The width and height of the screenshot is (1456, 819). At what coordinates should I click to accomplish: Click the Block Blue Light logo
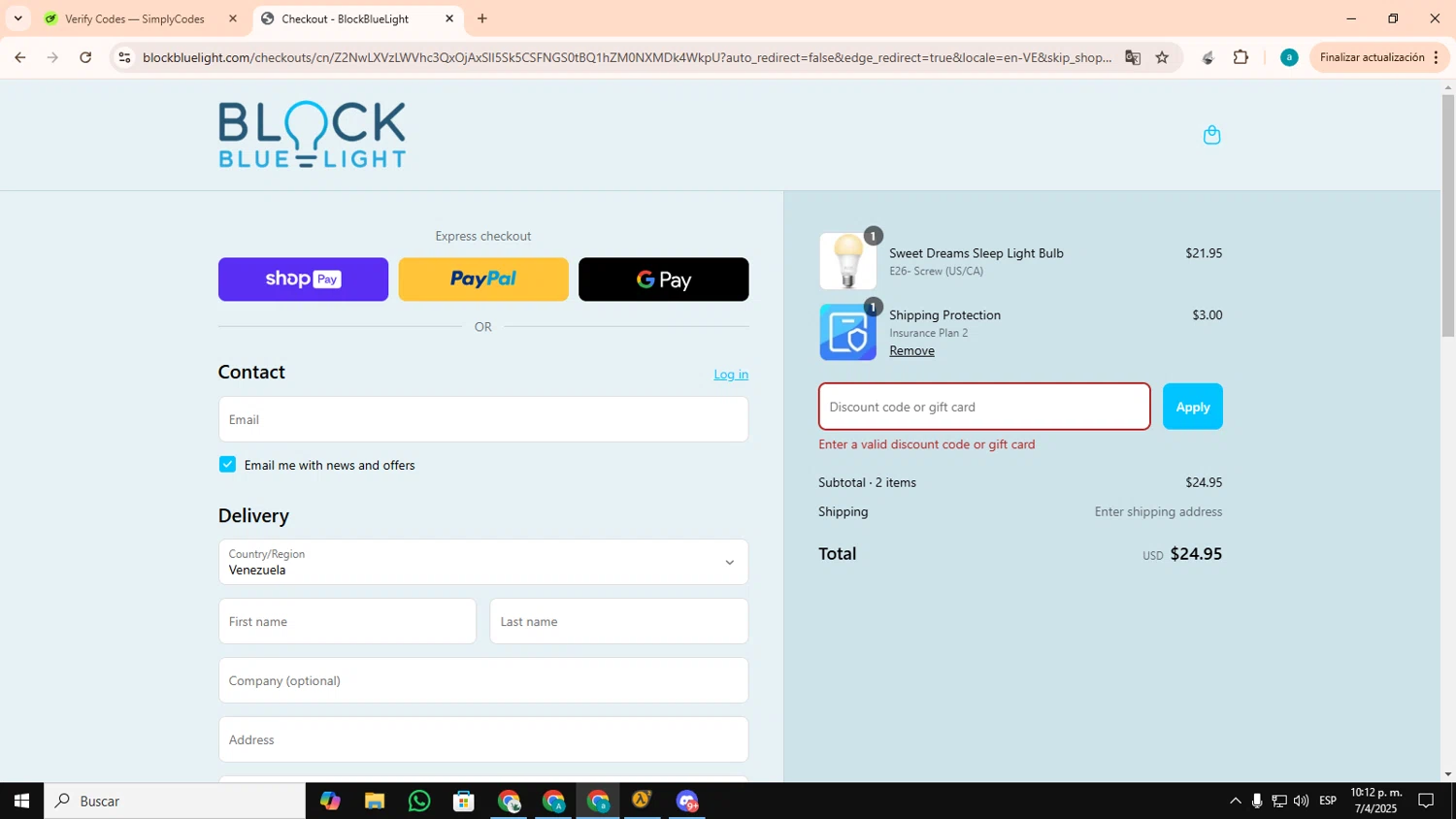(x=312, y=135)
